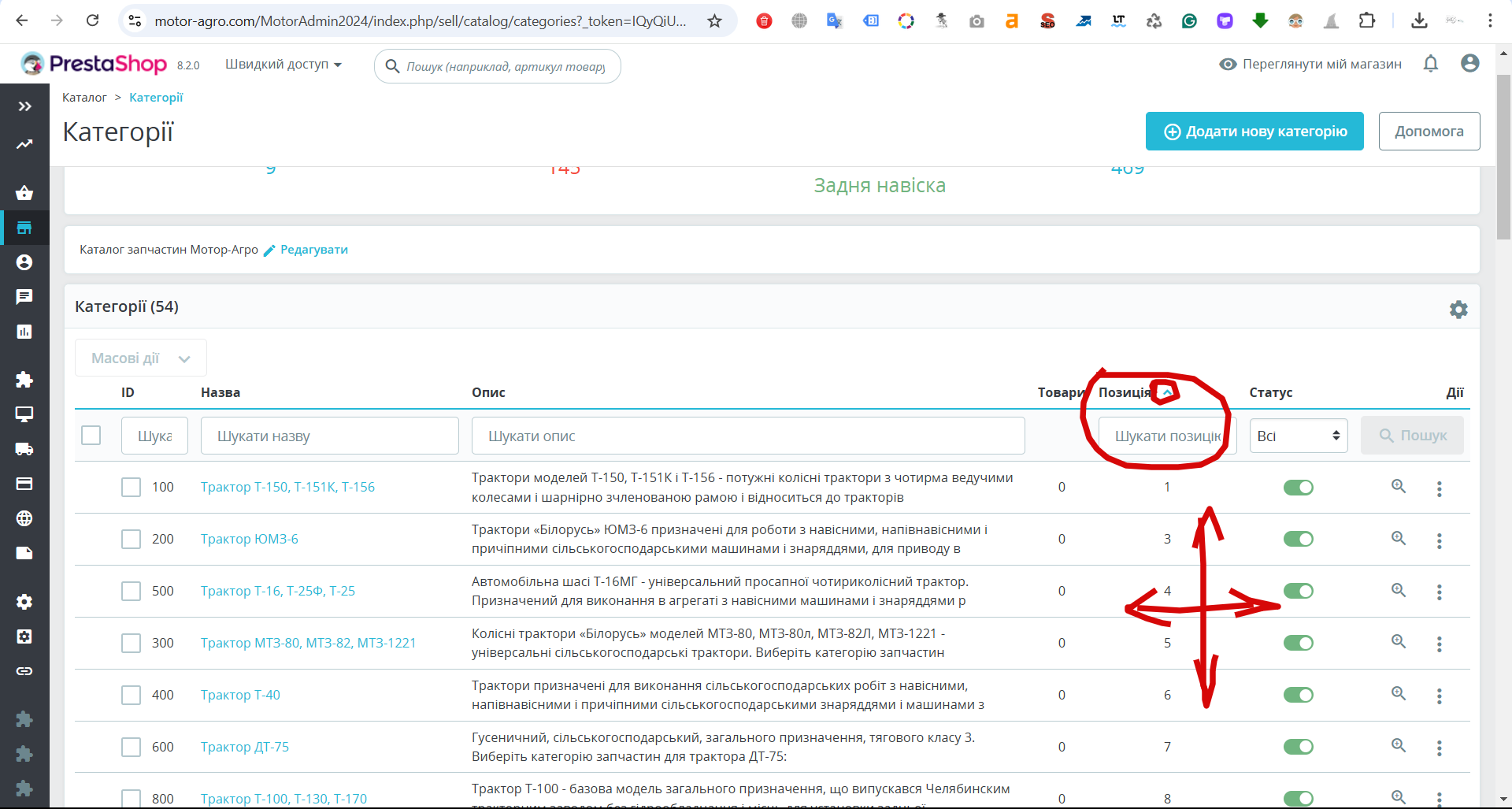1512x809 pixels.
Task: Click the Каталог breadcrumb item
Action: [84, 98]
